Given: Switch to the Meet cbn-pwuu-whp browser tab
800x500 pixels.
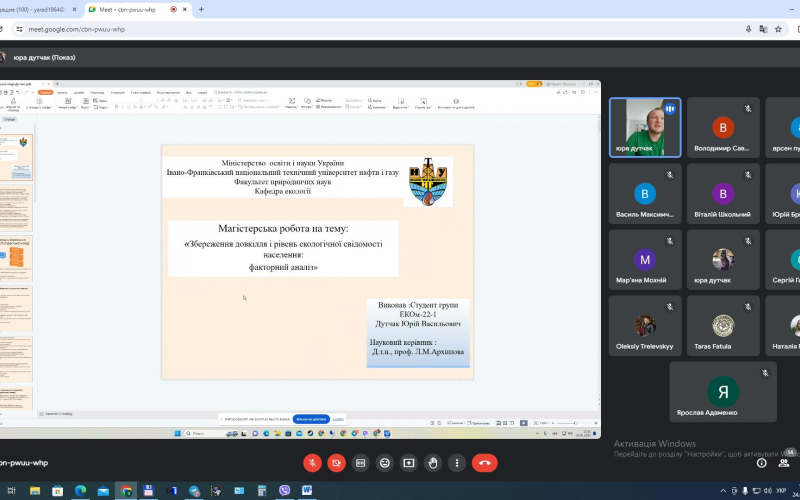Looking at the screenshot, I should tap(138, 9).
